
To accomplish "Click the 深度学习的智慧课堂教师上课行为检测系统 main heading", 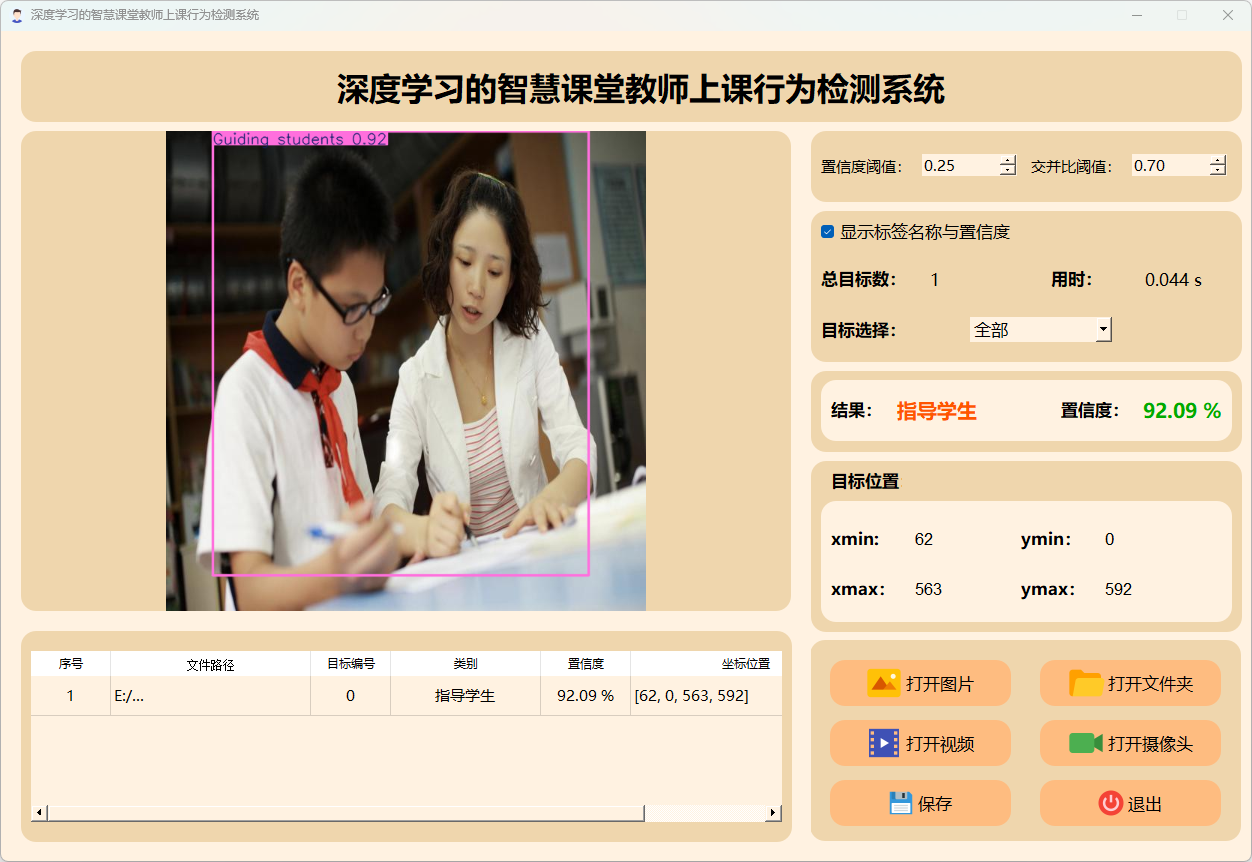I will 641,89.
